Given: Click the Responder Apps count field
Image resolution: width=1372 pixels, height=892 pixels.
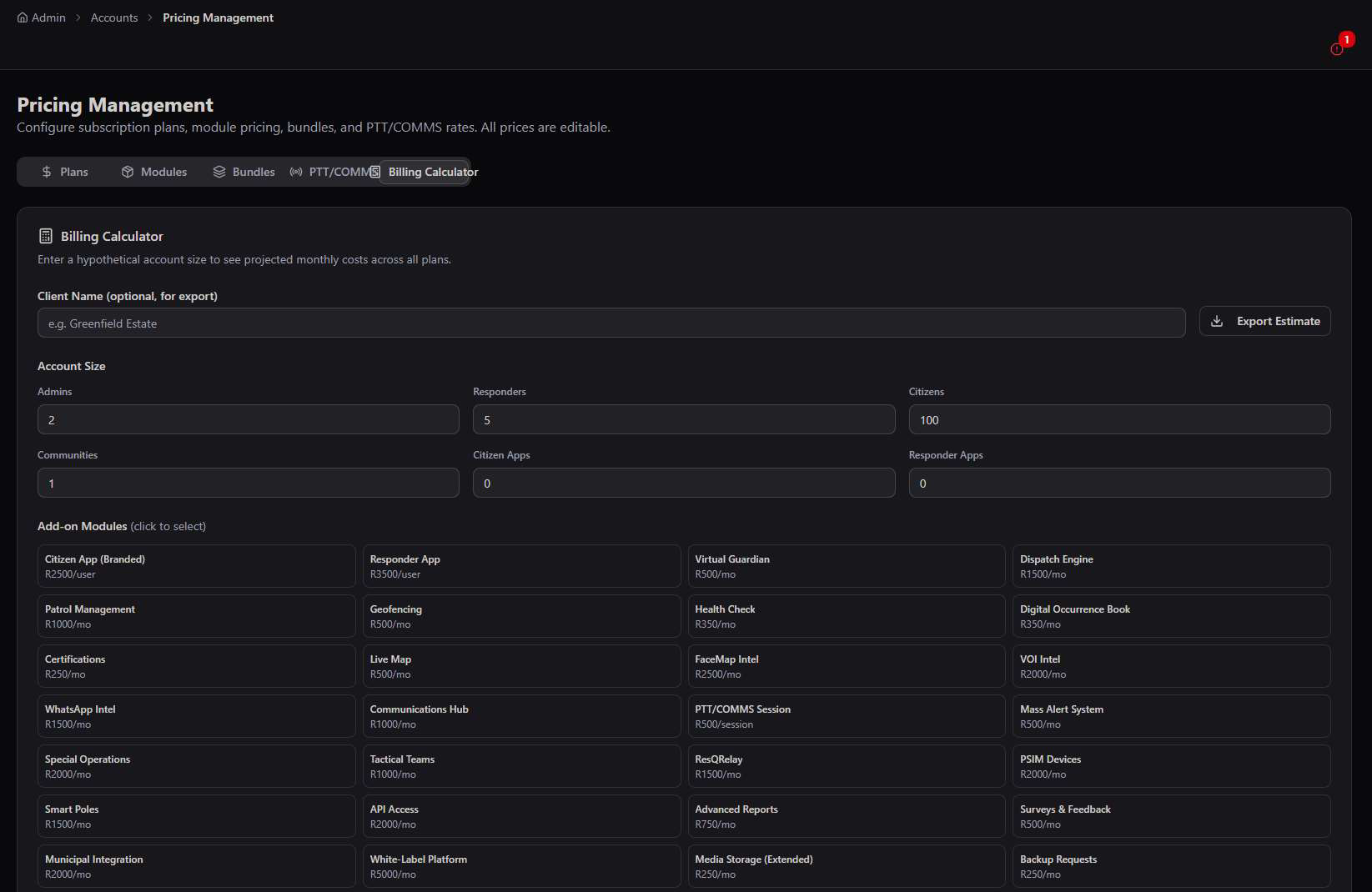Looking at the screenshot, I should pos(1119,483).
